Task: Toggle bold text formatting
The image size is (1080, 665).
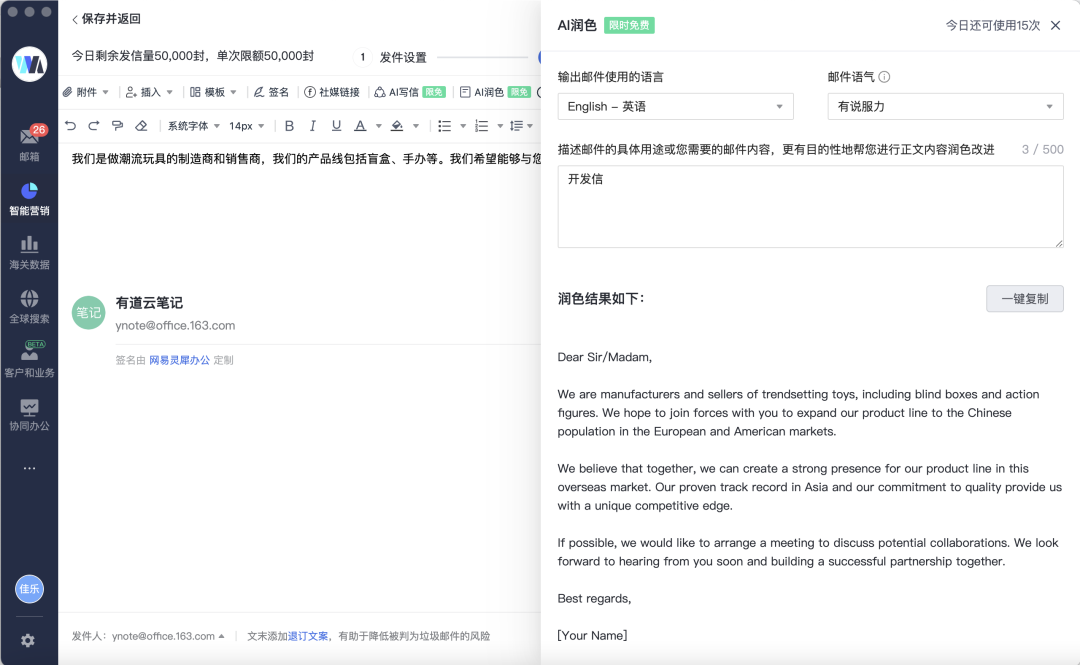Action: pos(288,125)
